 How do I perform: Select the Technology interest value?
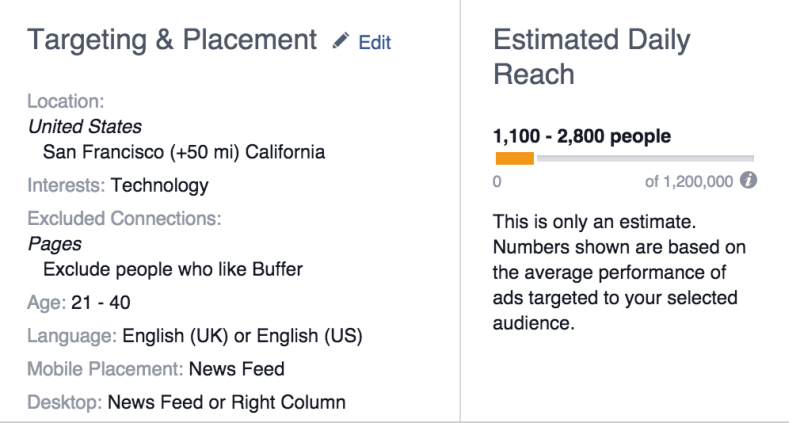(160, 186)
